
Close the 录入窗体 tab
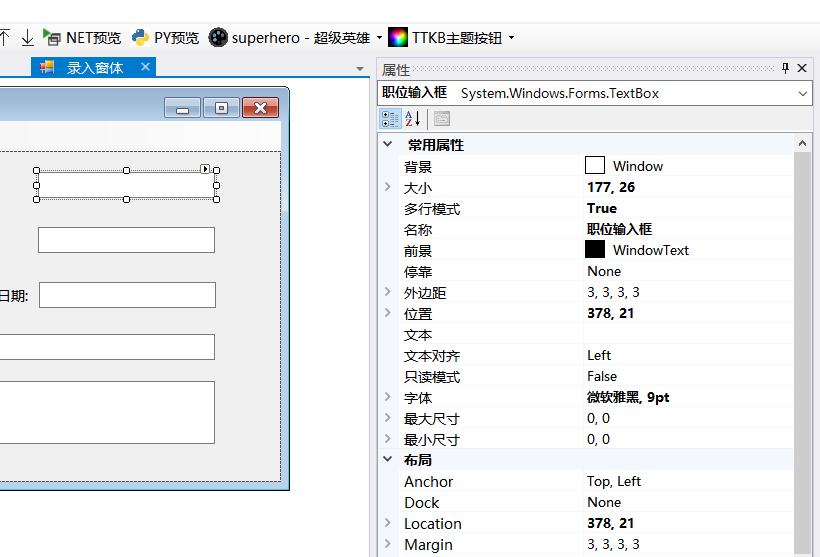(145, 67)
